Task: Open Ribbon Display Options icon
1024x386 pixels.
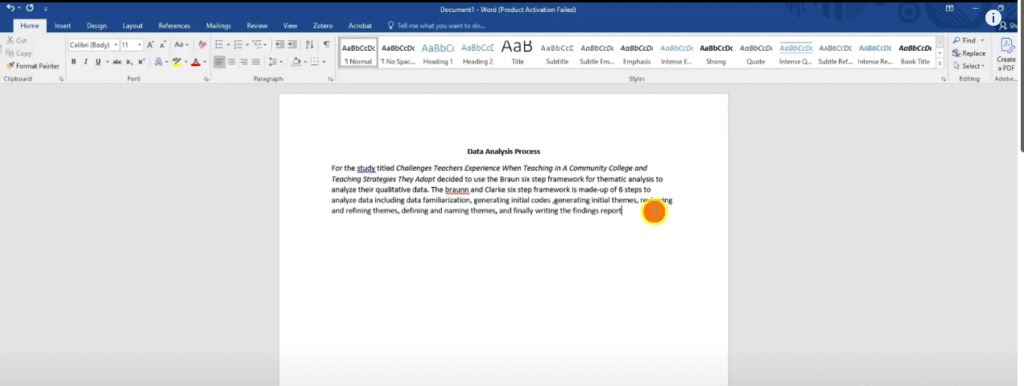Action: click(x=950, y=8)
